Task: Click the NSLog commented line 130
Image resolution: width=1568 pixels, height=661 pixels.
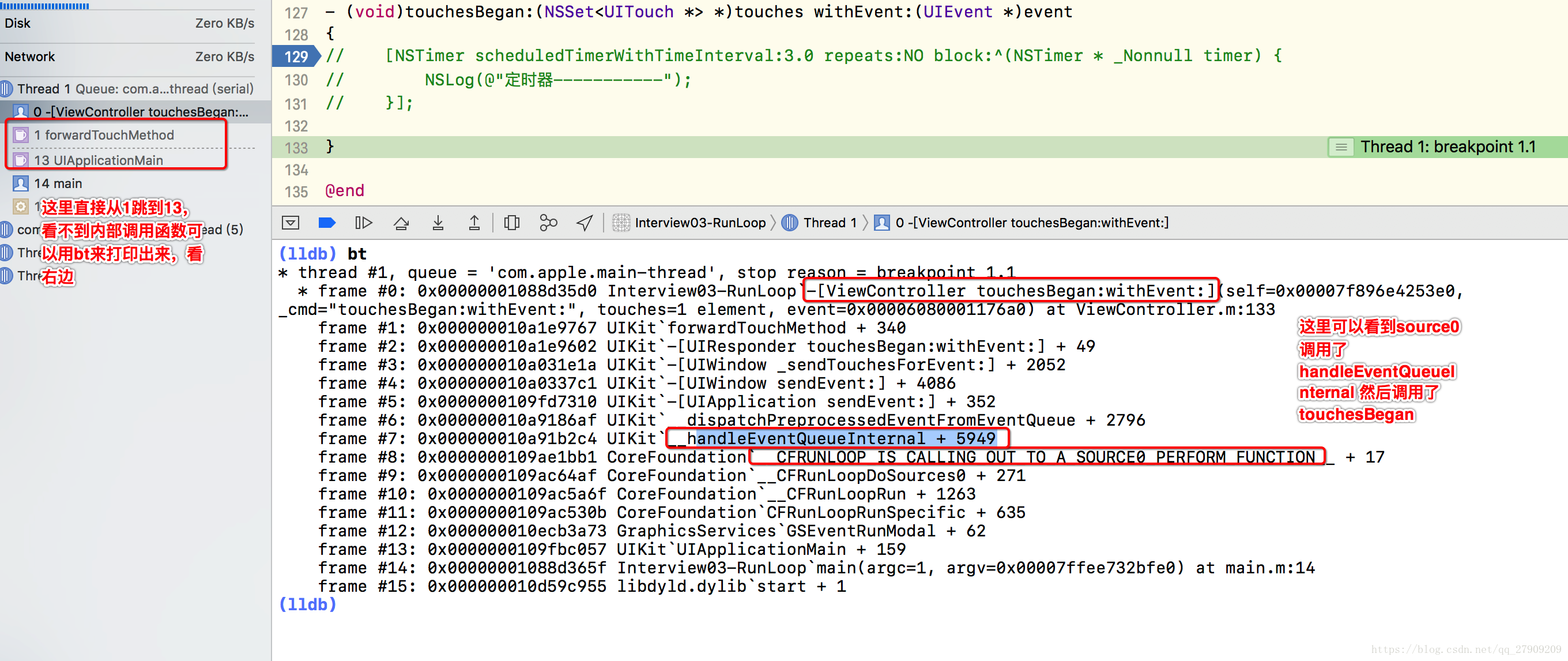Action: tap(509, 80)
